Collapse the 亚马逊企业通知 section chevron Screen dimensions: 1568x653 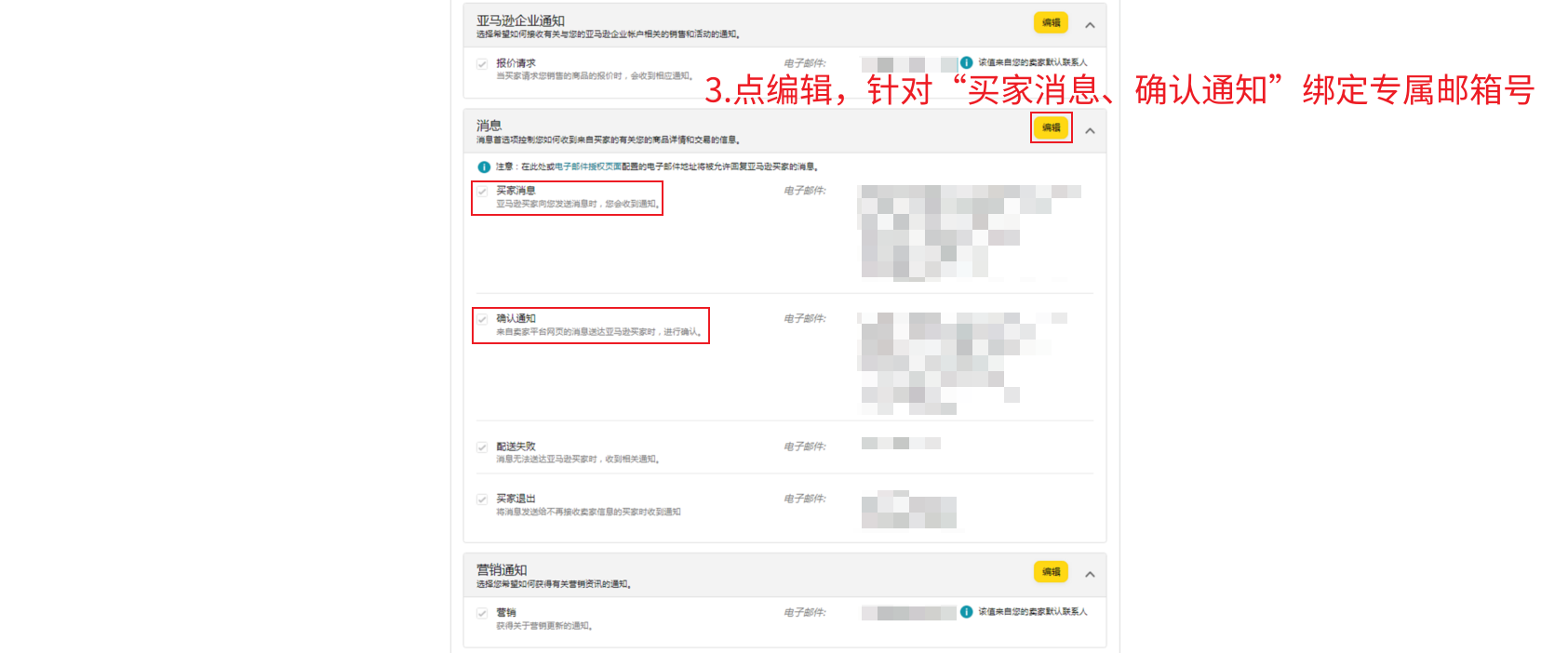click(1090, 25)
